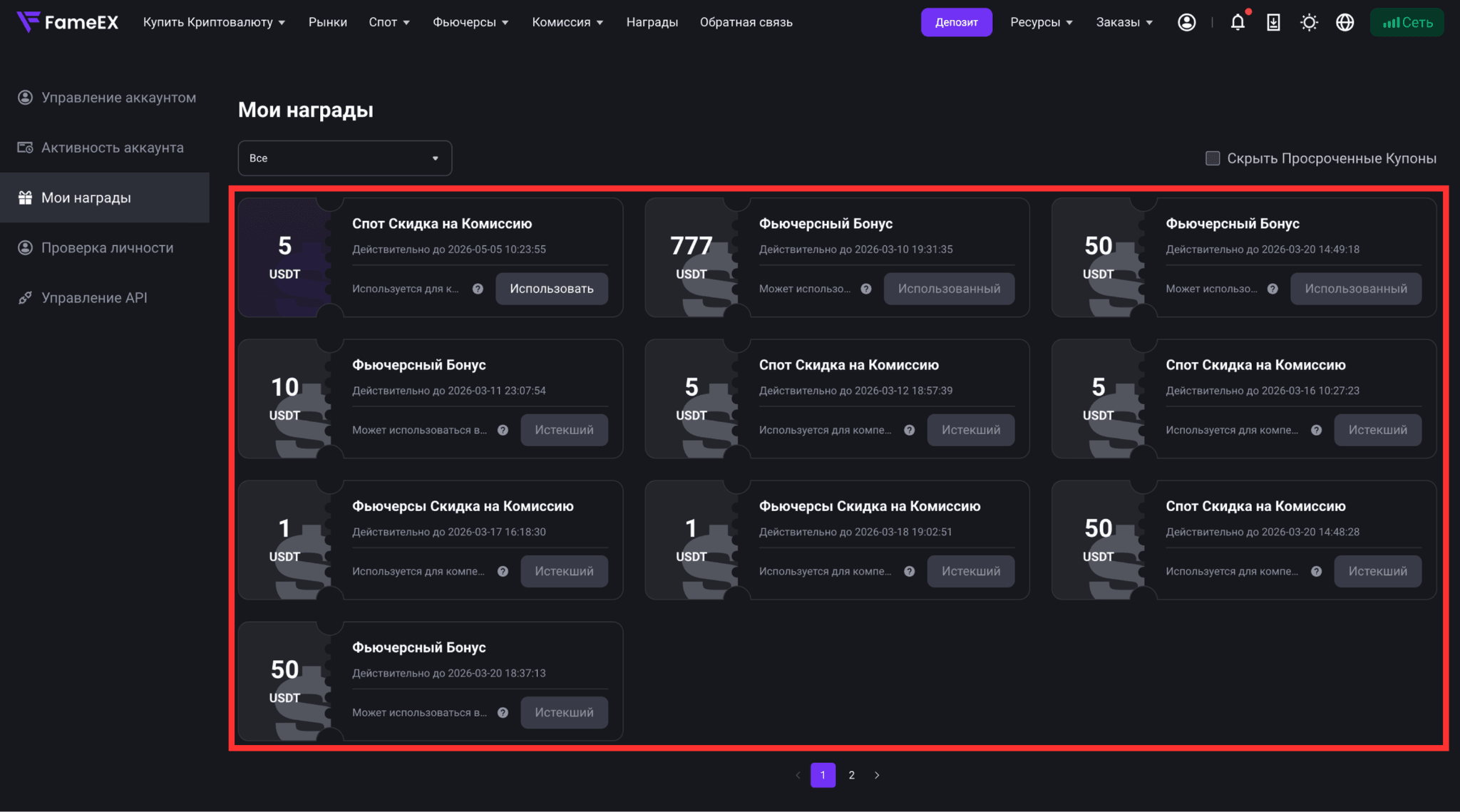Open info tooltip for the coupon valid until 2026-03-12
Viewport: 1460px width, 812px height.
click(909, 430)
